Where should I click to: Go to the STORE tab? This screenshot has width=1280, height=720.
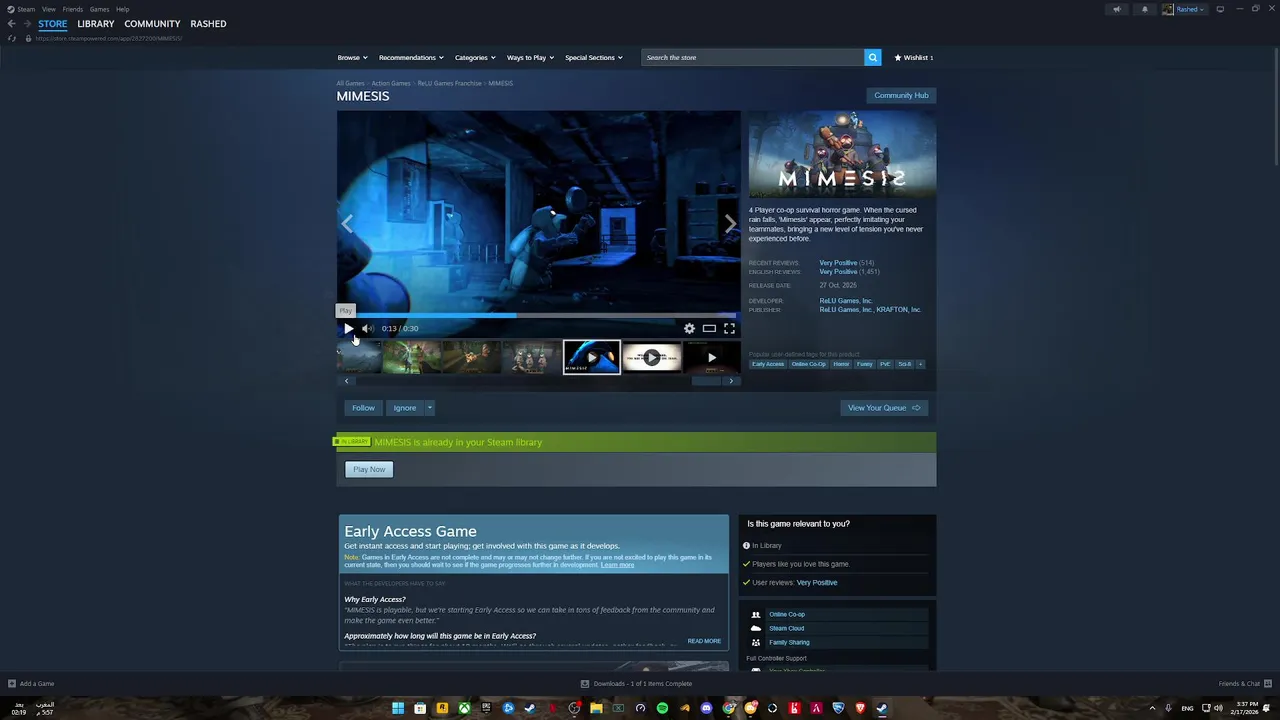[x=53, y=23]
